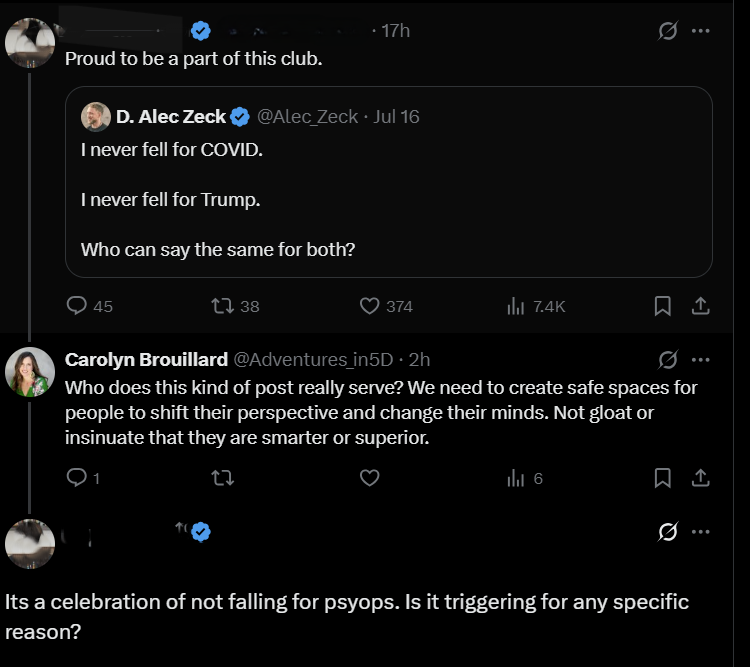This screenshot has height=667, width=750.
Task: Open the @Alec_Zeck profile handle
Action: coord(308,117)
